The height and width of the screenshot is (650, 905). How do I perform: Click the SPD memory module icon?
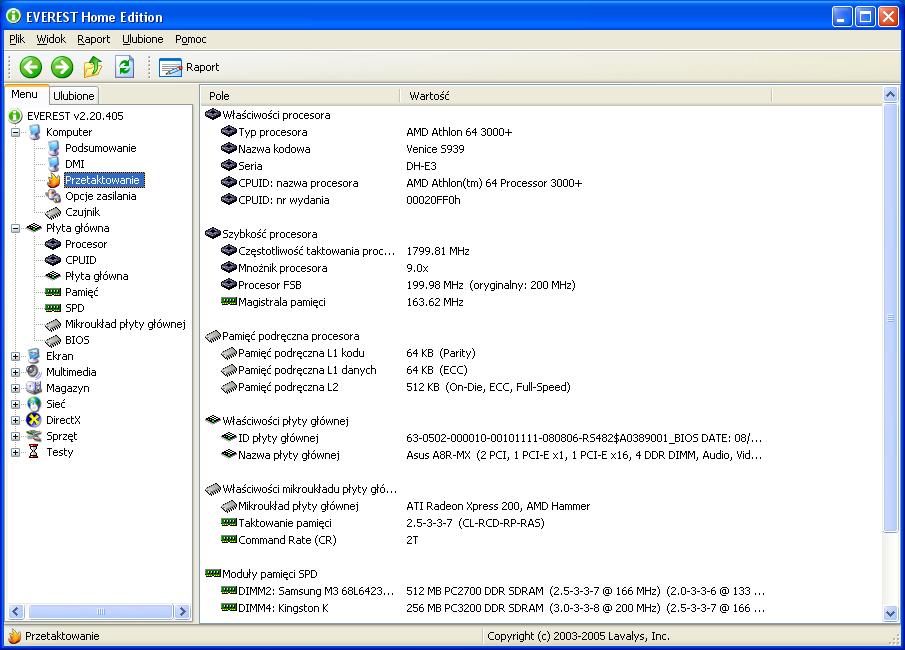tap(53, 308)
